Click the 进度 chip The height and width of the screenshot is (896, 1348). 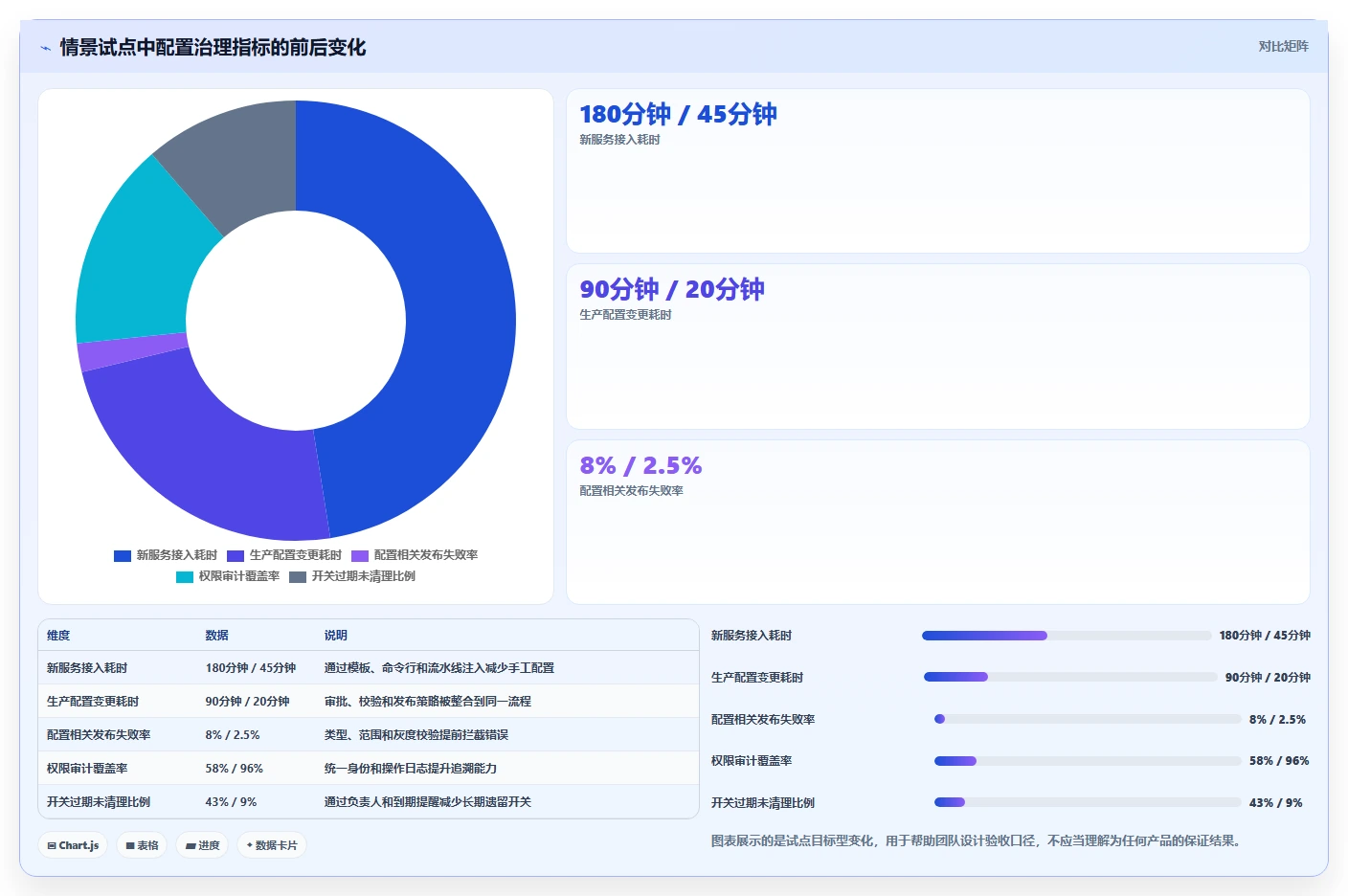pos(202,845)
